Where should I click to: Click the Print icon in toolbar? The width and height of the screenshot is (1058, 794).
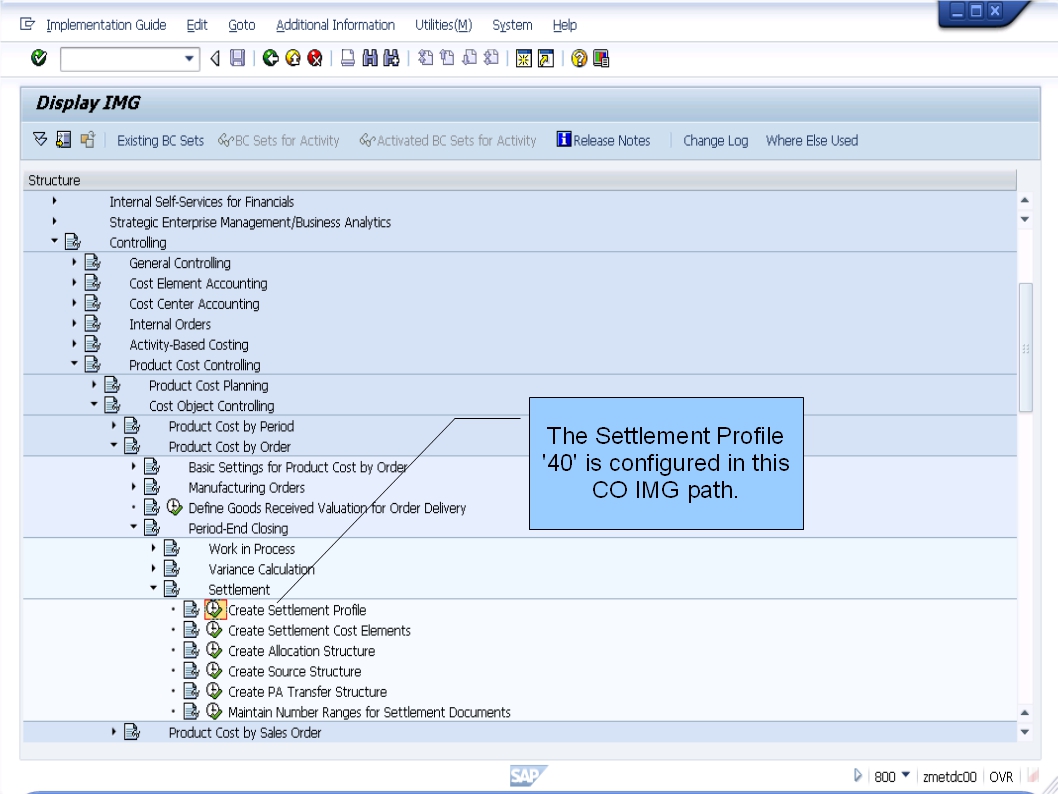(x=347, y=59)
